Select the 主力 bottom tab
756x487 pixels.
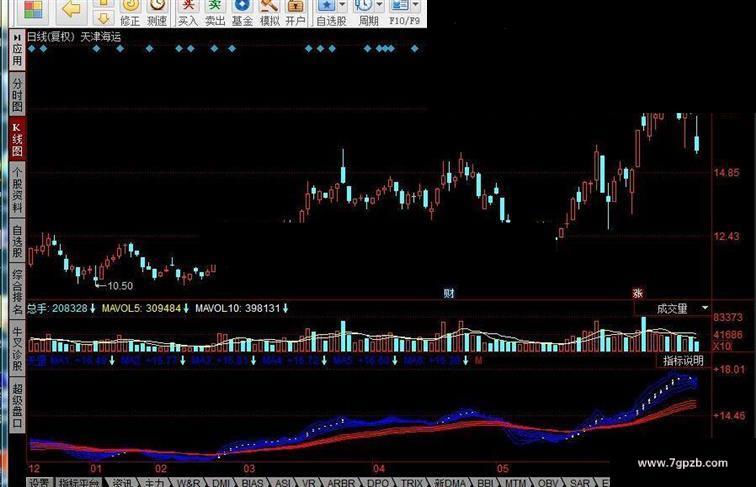pyautogui.click(x=154, y=482)
